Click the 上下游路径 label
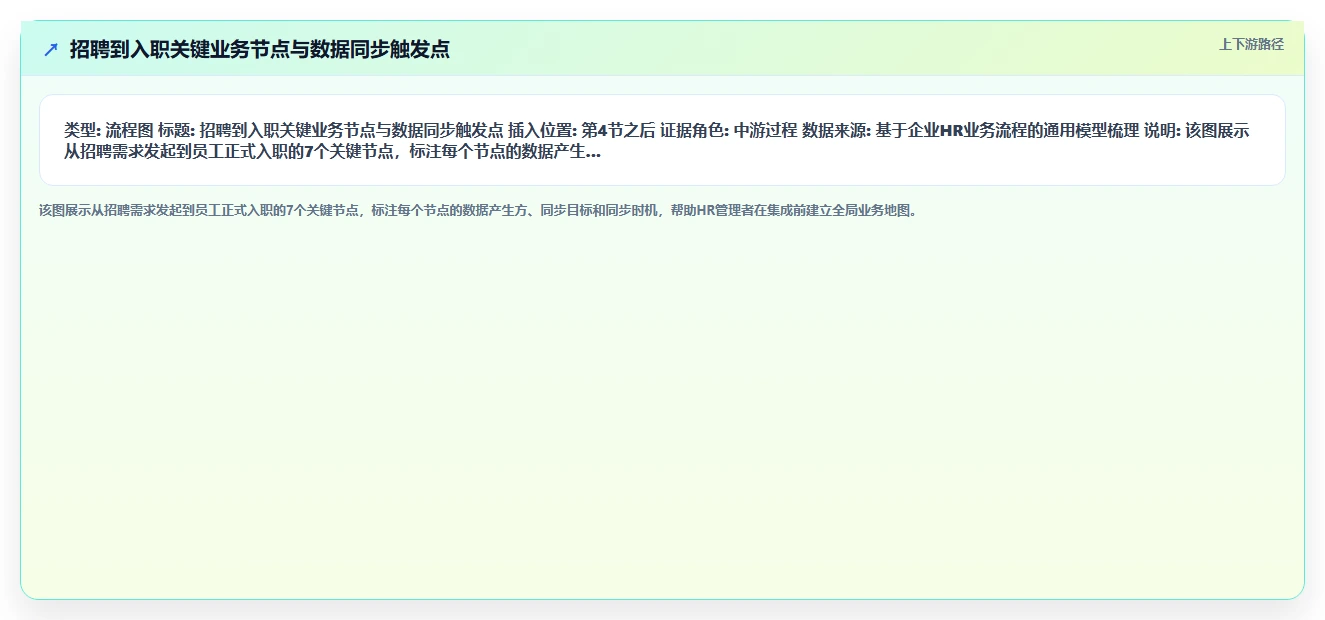This screenshot has width=1325, height=620. (x=1251, y=45)
